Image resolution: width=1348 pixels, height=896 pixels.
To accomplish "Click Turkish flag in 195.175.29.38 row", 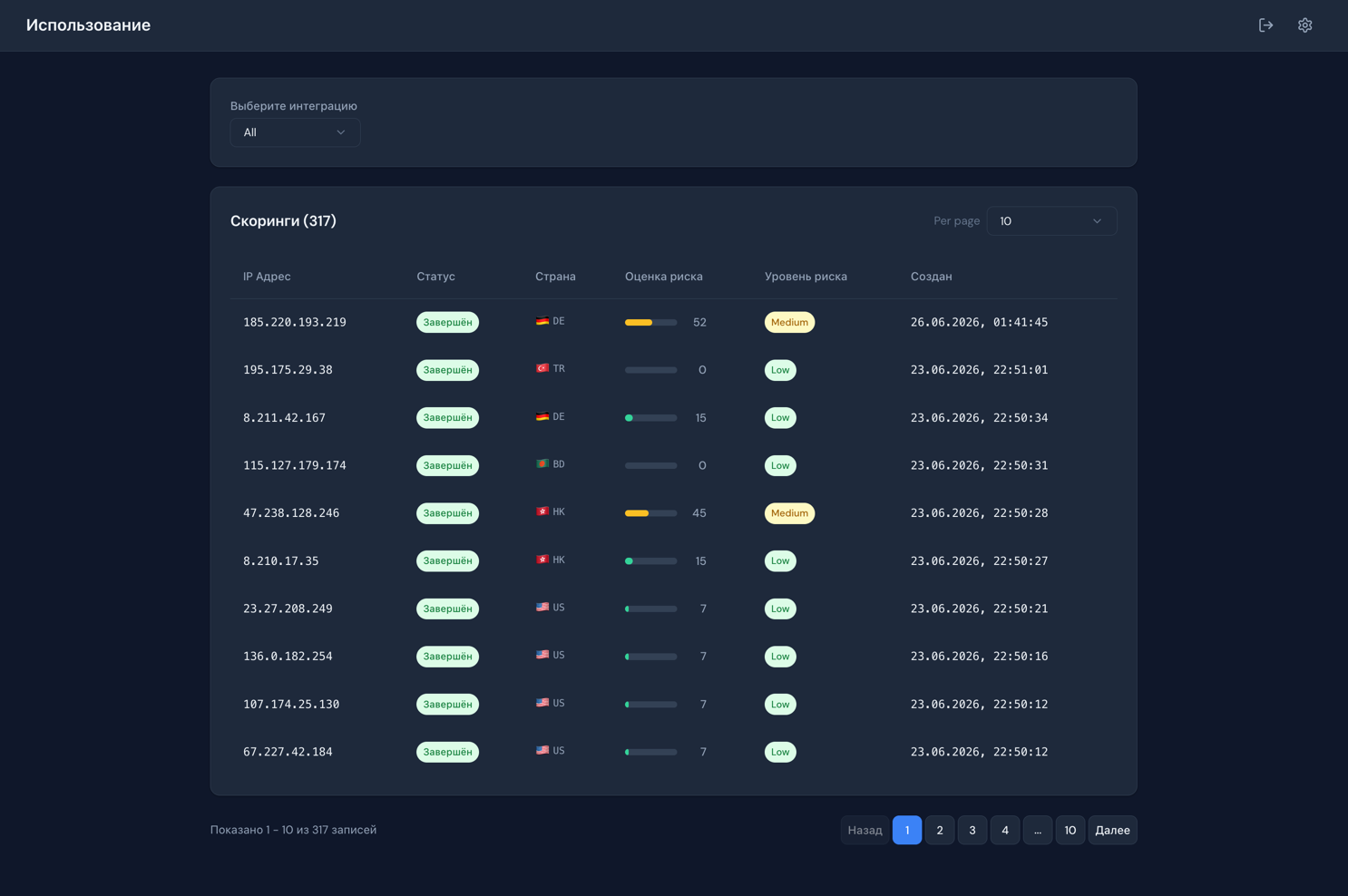I will click(x=542, y=368).
